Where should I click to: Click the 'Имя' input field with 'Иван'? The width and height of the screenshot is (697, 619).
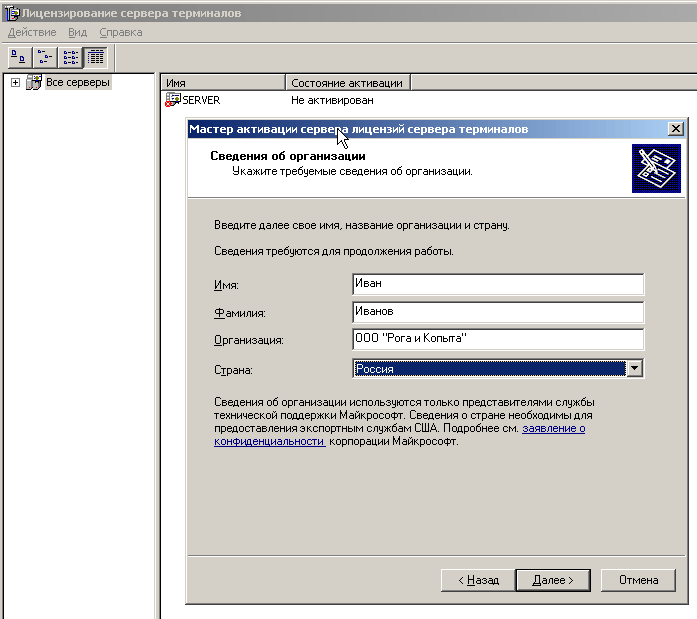click(498, 284)
